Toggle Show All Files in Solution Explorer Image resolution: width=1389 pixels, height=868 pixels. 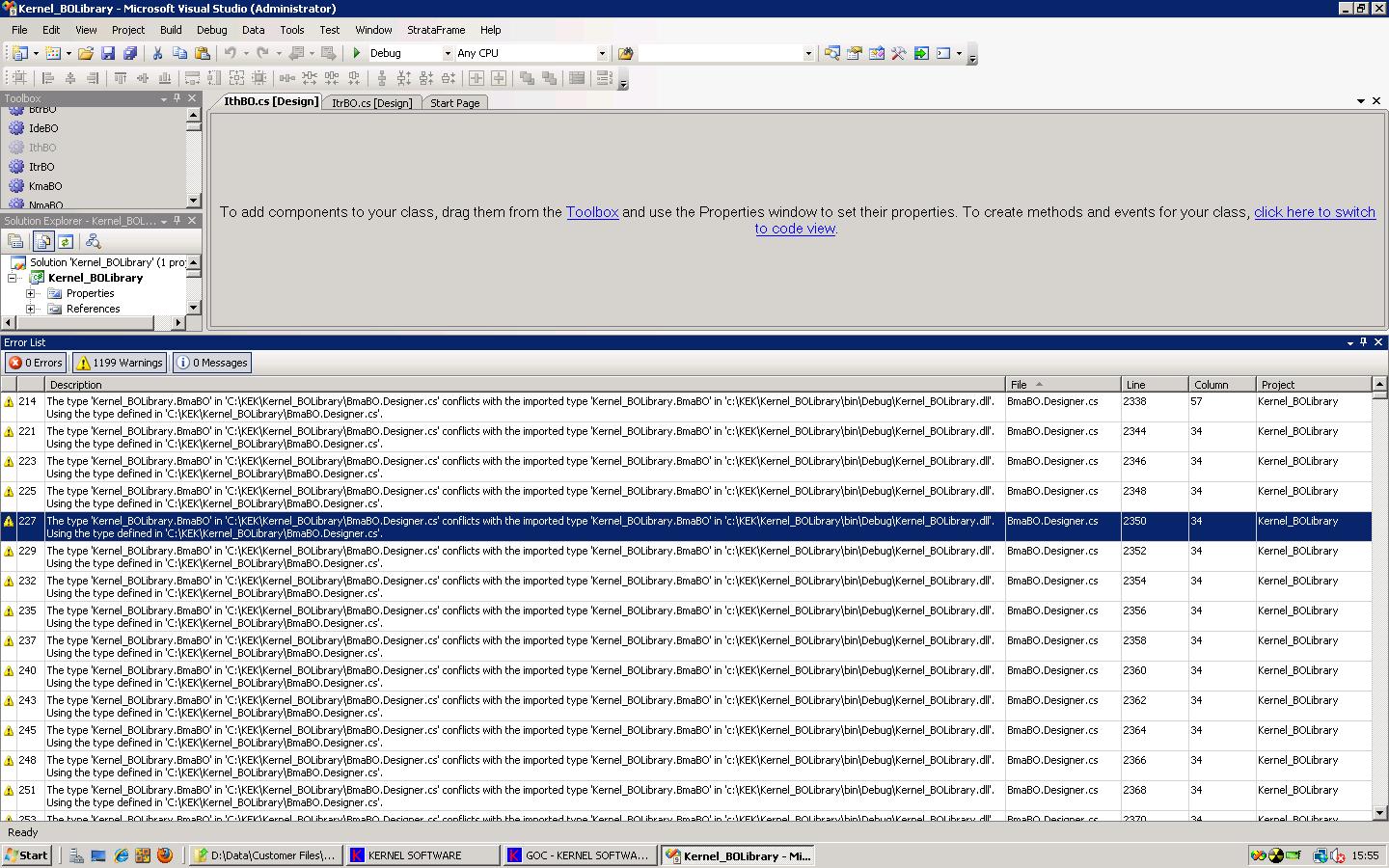coord(43,241)
